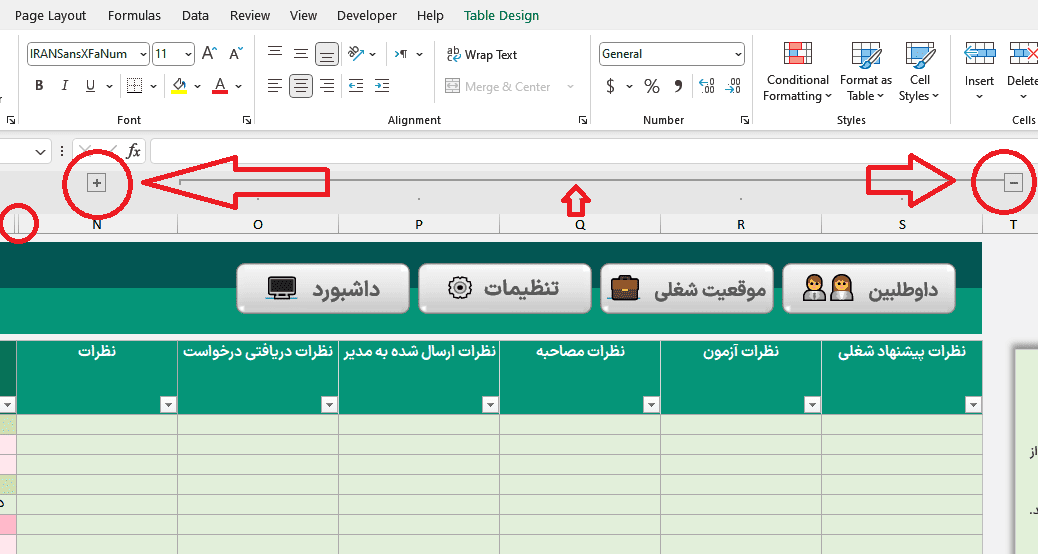
Task: Click the موقعیت شغلی button
Action: pyautogui.click(x=687, y=289)
